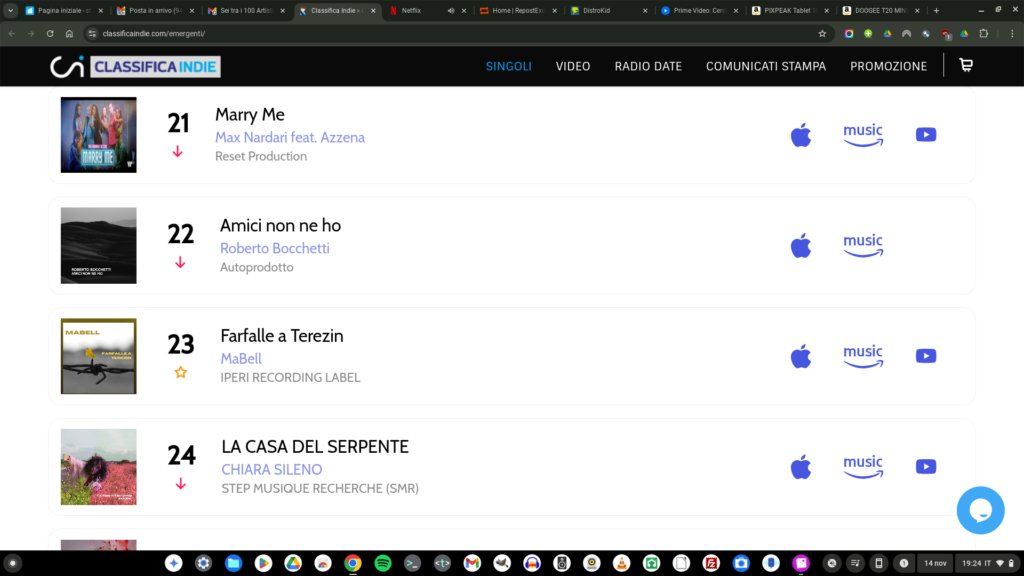Go to the SINGOLI section
The height and width of the screenshot is (576, 1024).
coord(509,66)
